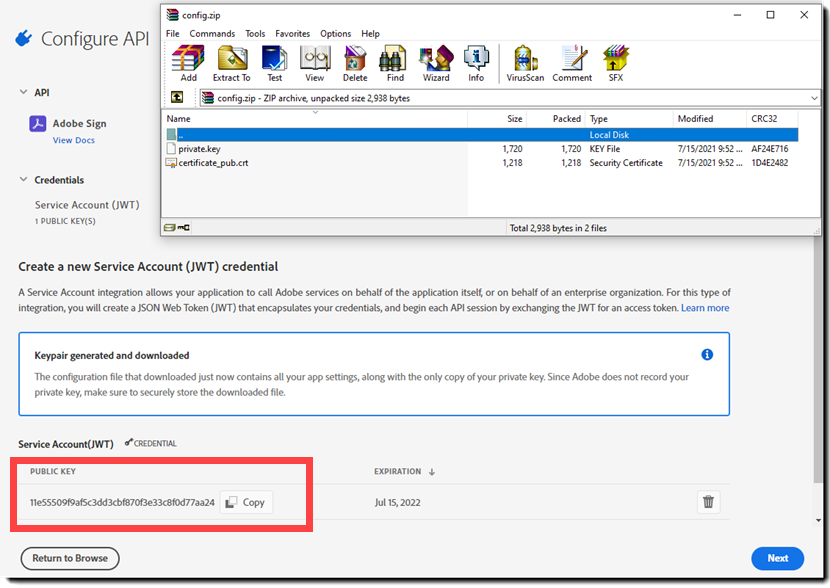Screen dimensions: 830x588
Task: Open the Options menu
Action: [335, 33]
